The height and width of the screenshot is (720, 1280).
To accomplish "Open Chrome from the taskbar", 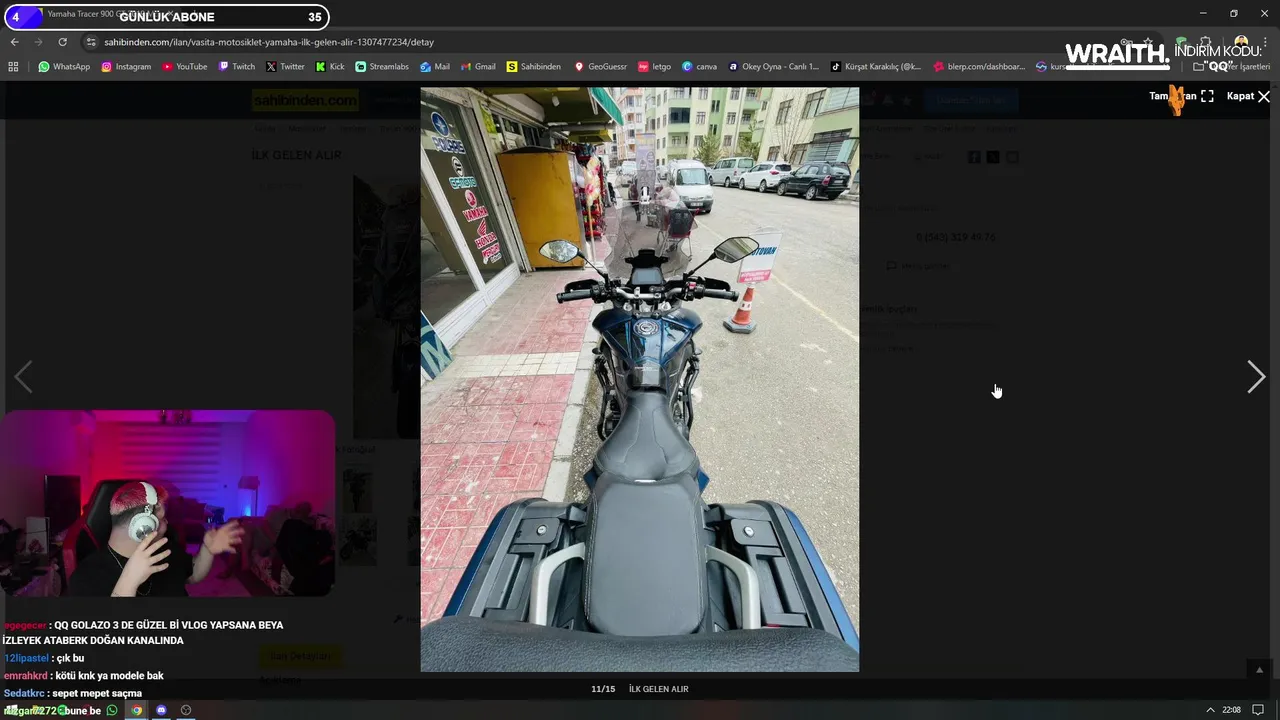I will [x=137, y=710].
